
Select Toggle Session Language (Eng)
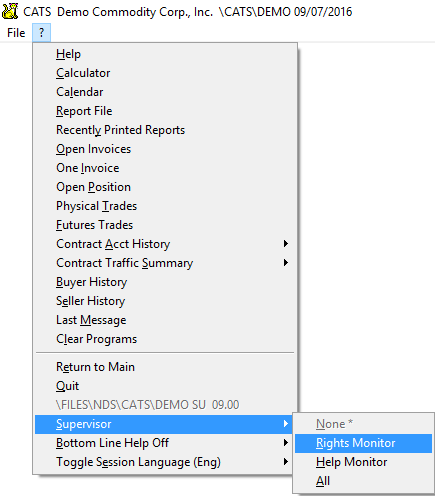pyautogui.click(x=163, y=462)
